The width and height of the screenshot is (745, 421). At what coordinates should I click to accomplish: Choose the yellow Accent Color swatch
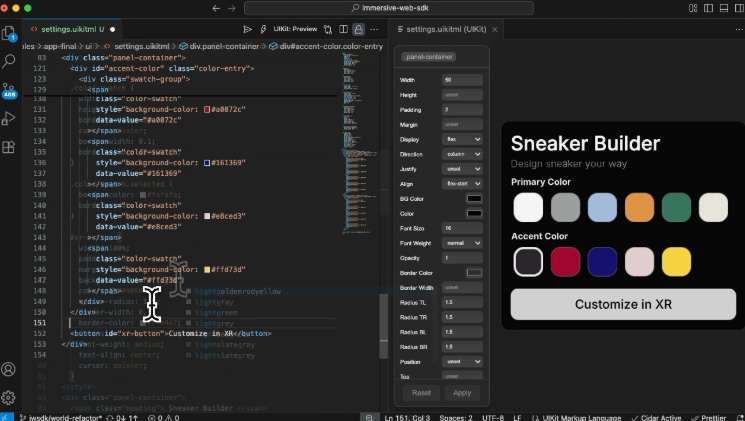(676, 261)
